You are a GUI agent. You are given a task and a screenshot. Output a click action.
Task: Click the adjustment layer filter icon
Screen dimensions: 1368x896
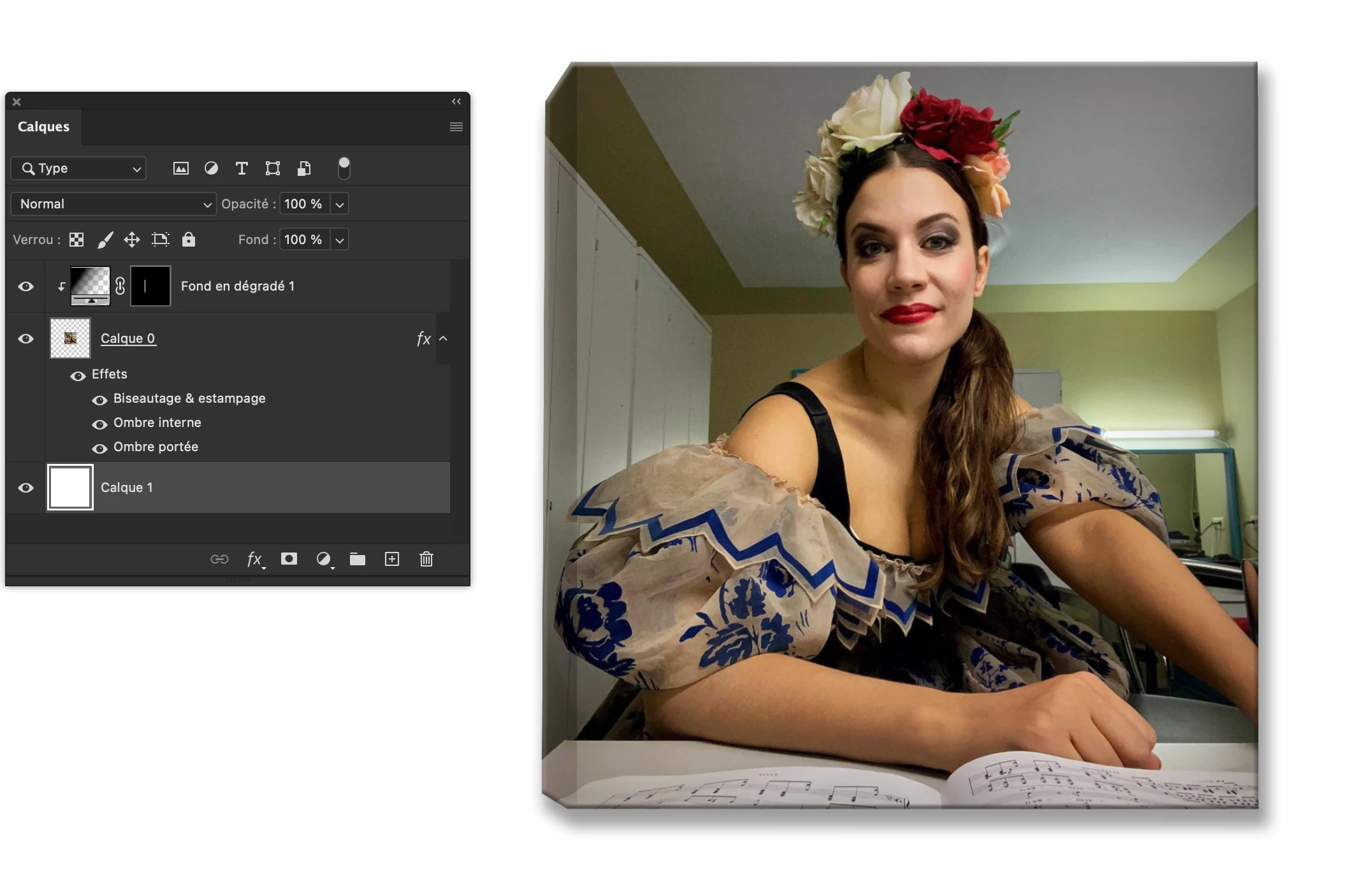211,168
